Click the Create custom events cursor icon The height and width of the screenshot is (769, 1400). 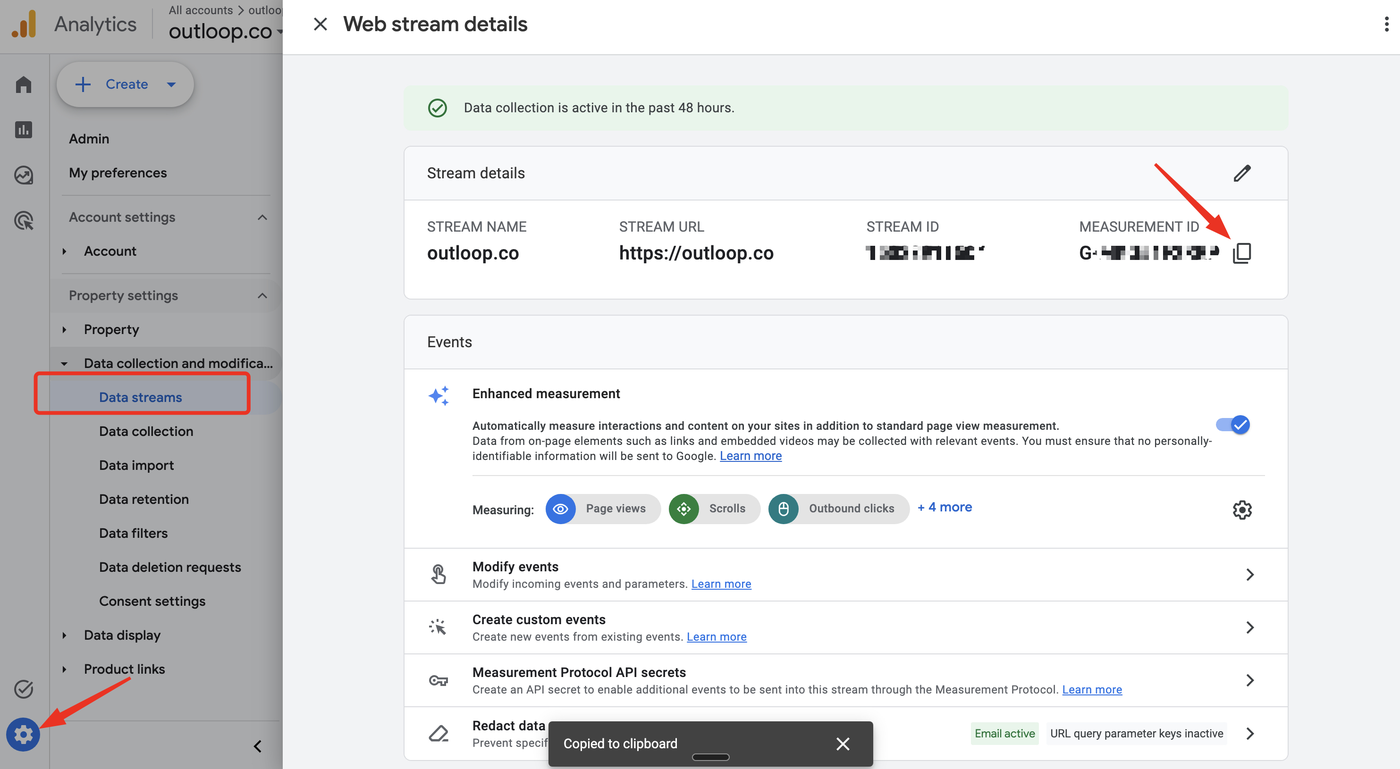[438, 627]
